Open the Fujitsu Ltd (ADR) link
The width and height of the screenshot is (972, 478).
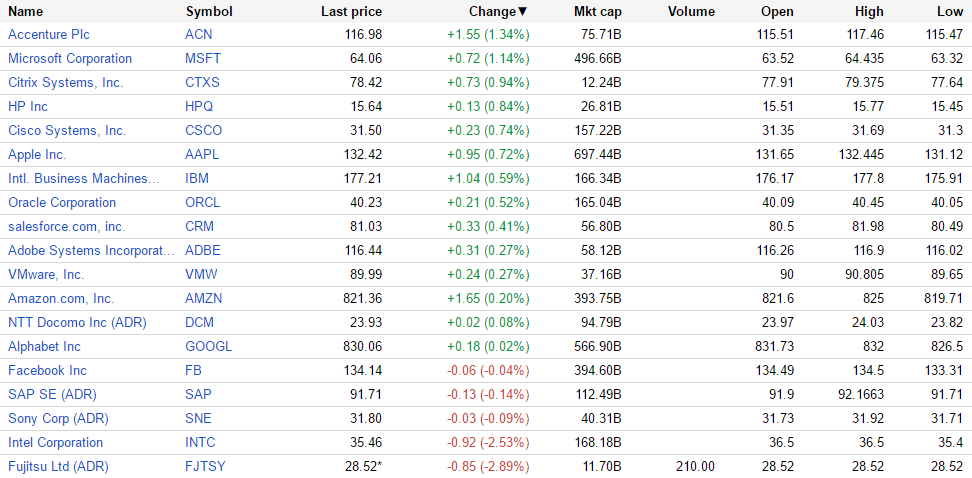58,466
